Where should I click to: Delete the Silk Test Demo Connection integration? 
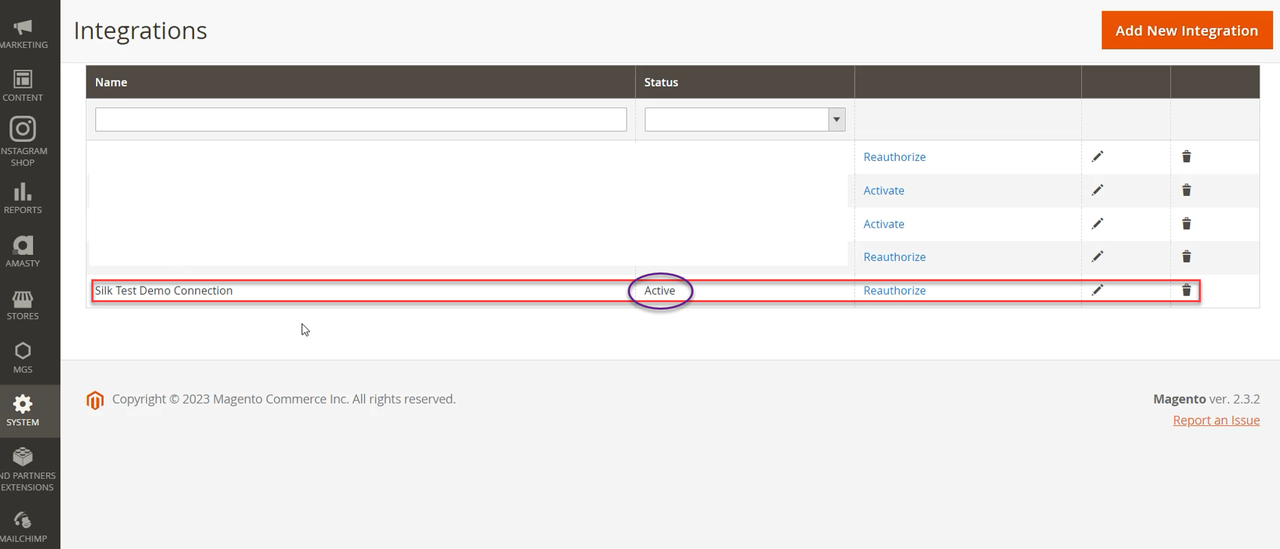(x=1186, y=290)
